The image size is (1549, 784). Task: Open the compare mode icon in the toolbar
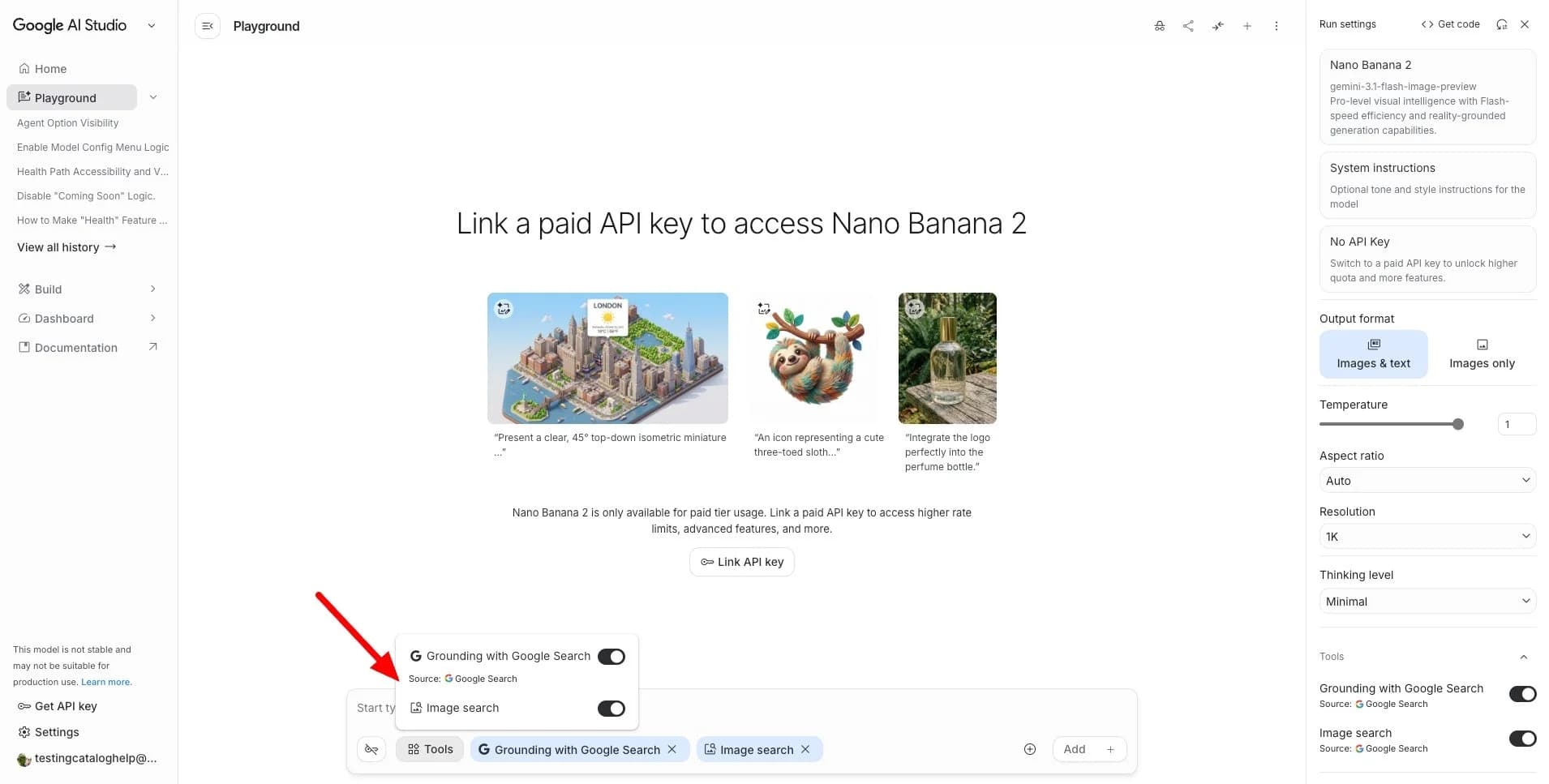(x=1217, y=25)
